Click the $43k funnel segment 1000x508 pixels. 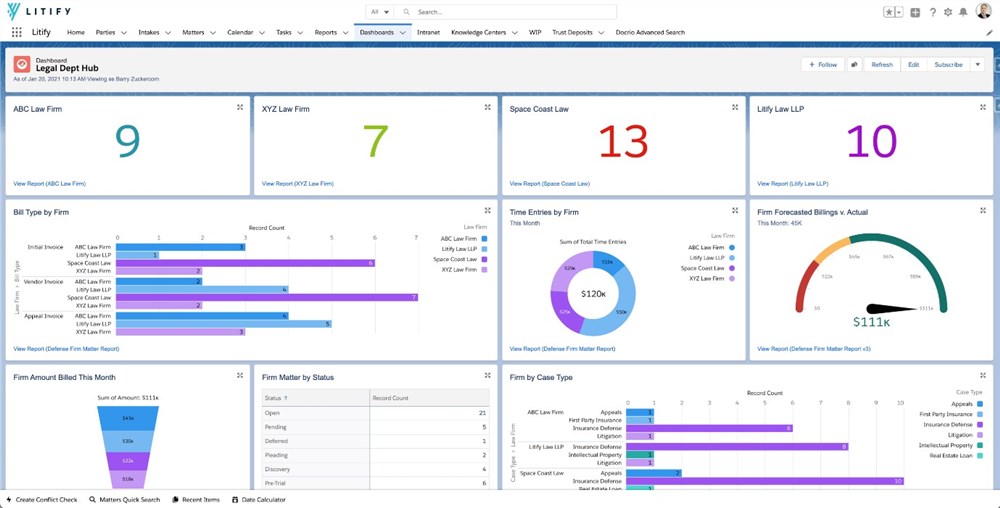127,417
